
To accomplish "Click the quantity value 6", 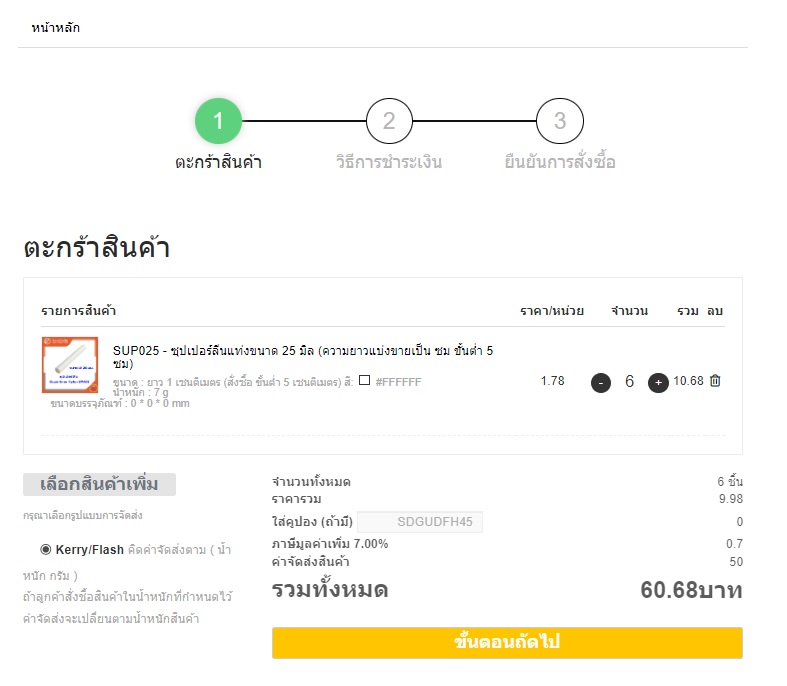I will 629,382.
